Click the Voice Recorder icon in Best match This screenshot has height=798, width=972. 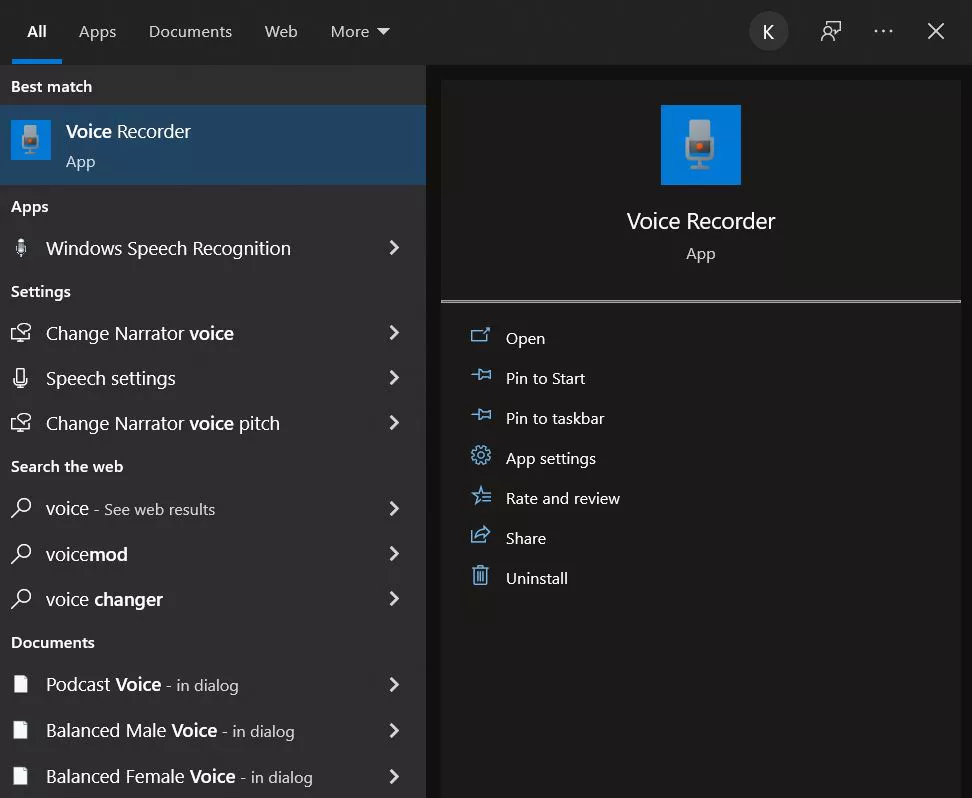31,140
